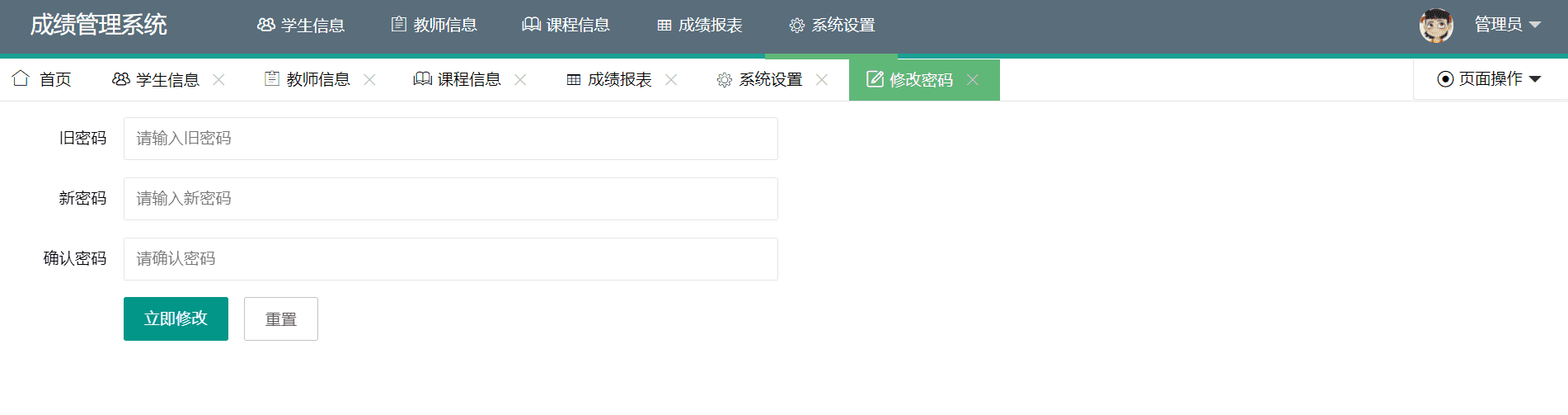Click the admin avatar picture
Image resolution: width=1568 pixels, height=415 pixels.
pos(1435,26)
